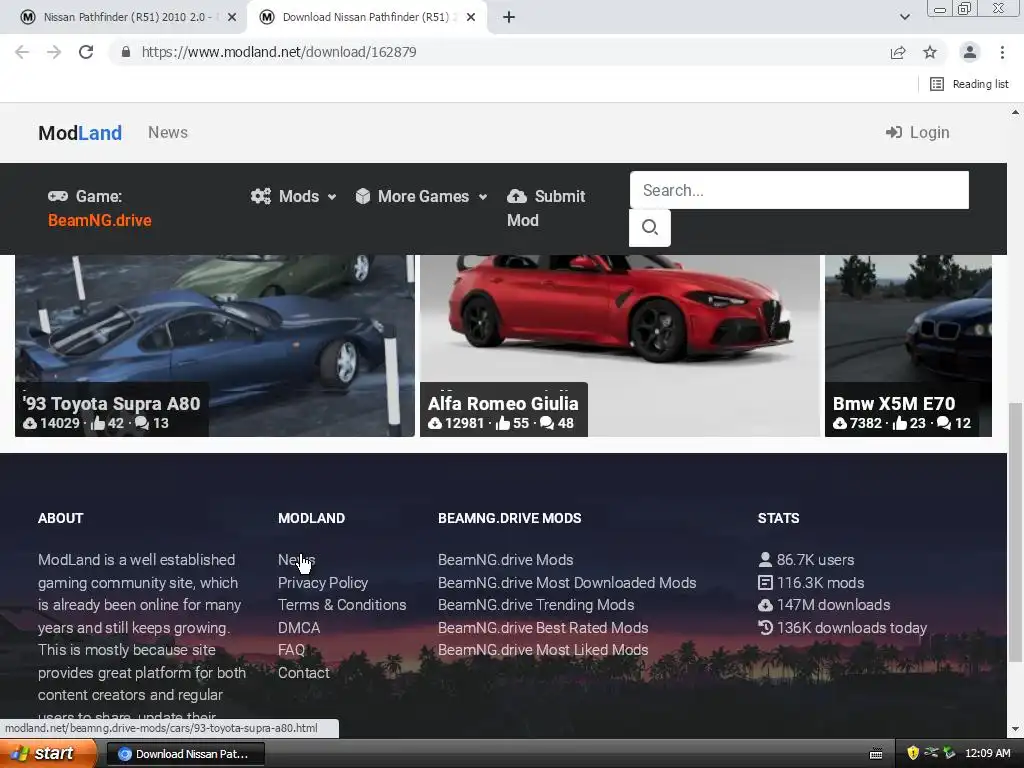Open the DMCA footer link

pyautogui.click(x=298, y=628)
